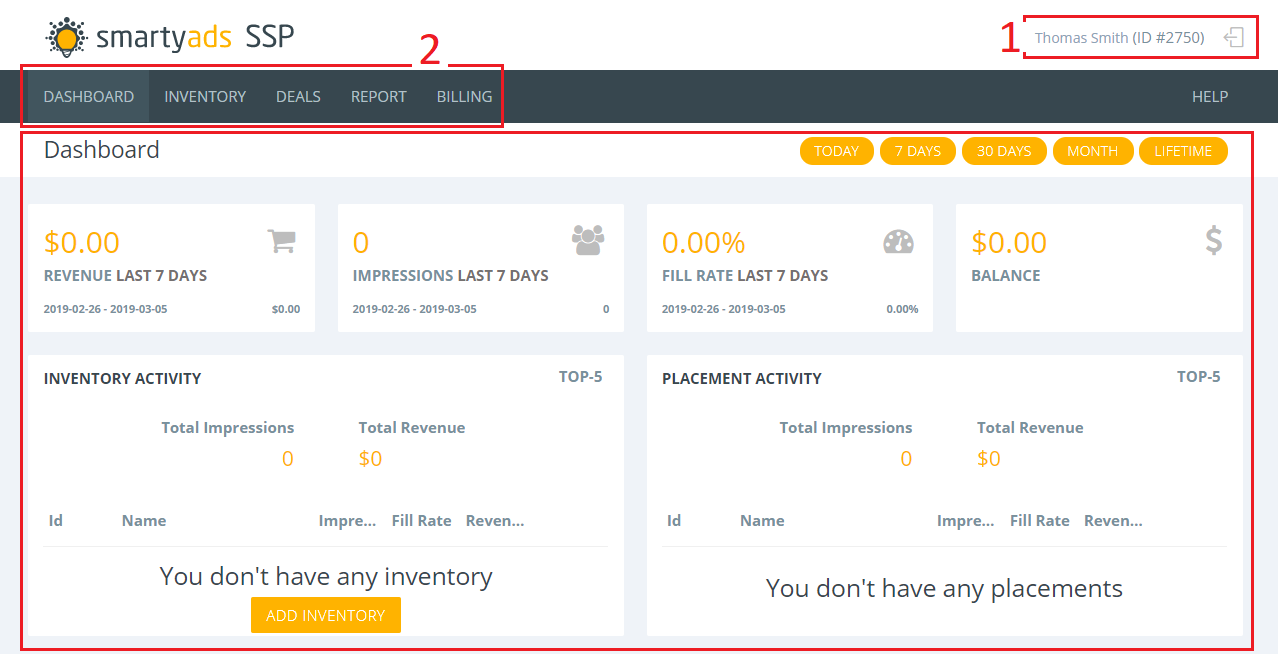This screenshot has width=1278, height=654.
Task: Select the 30 DAYS range
Action: click(1003, 150)
